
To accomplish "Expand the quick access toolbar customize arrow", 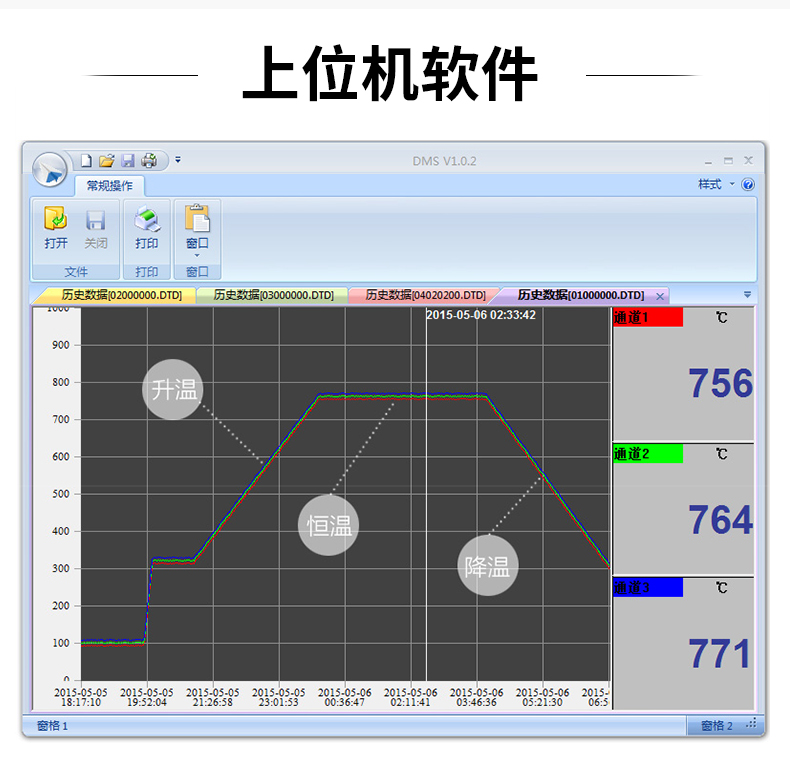I will pos(178,159).
